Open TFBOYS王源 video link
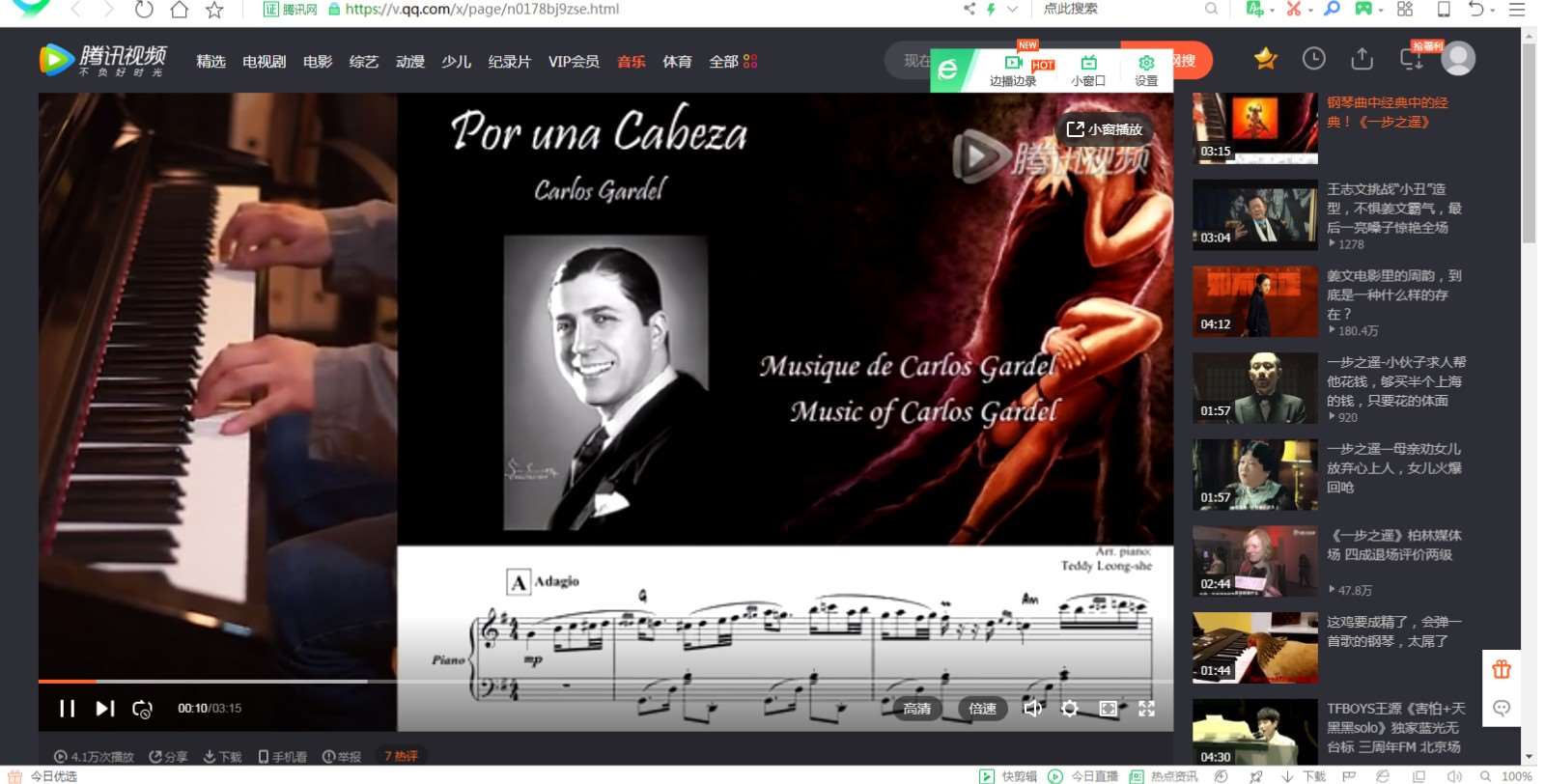1545x784 pixels. coord(1395,727)
